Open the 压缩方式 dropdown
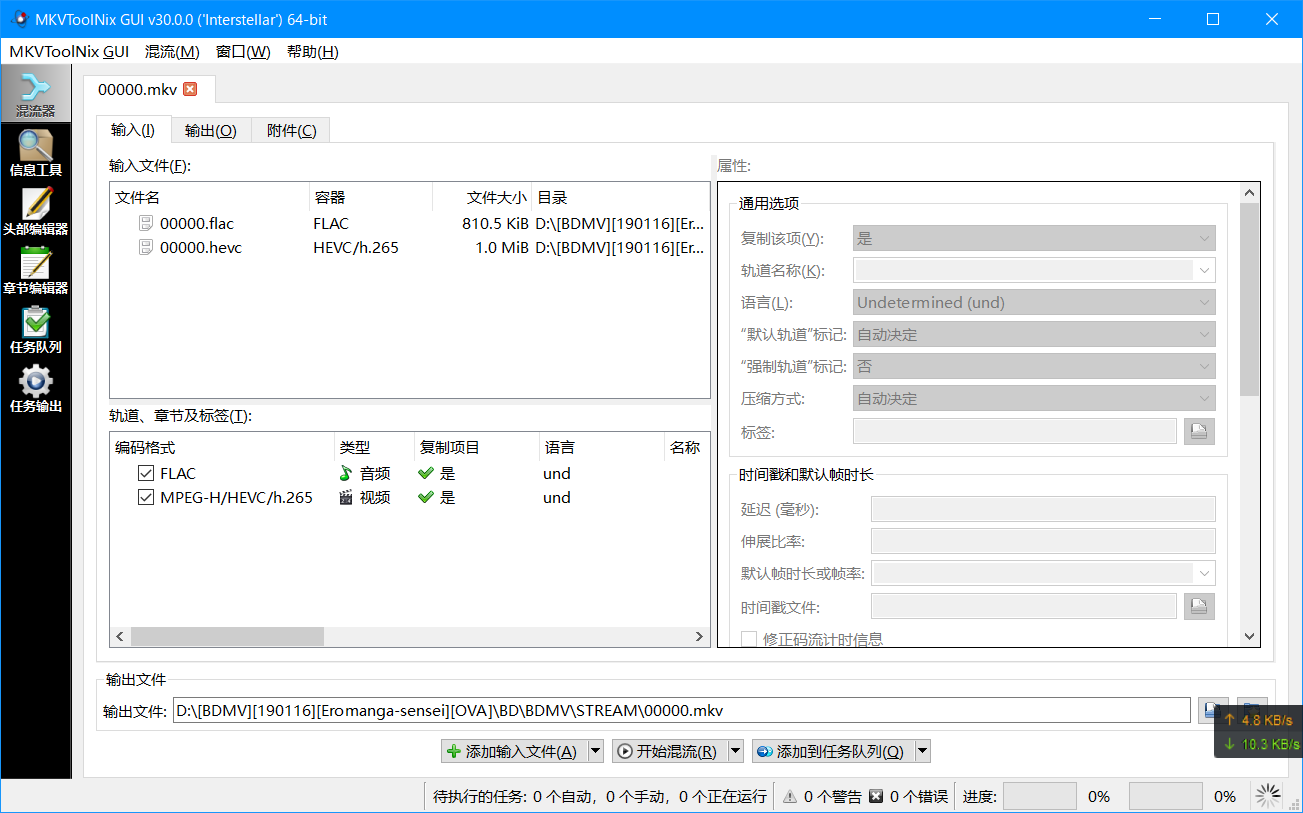Image resolution: width=1303 pixels, height=813 pixels. [x=1034, y=398]
